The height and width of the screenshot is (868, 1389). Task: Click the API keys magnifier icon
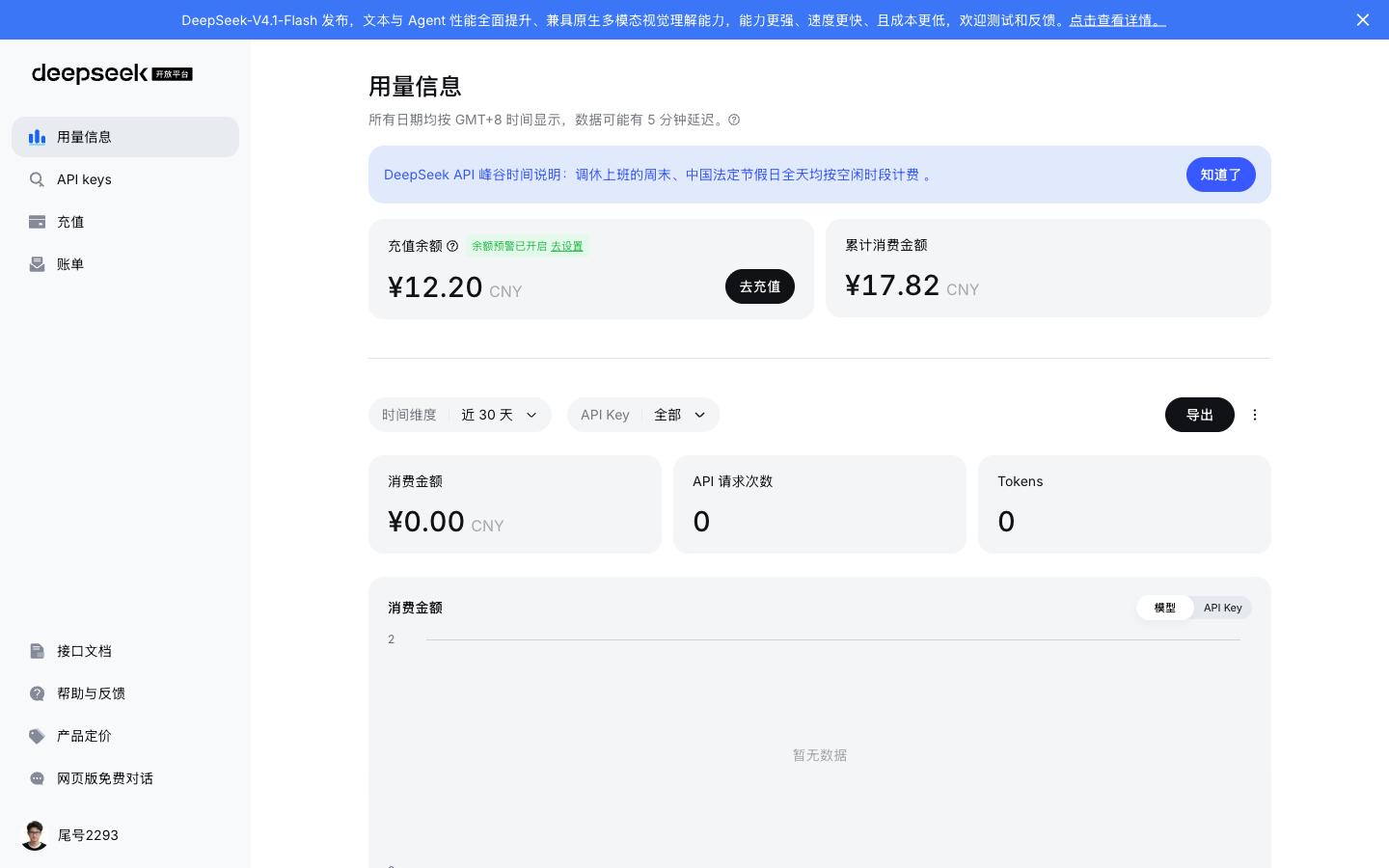(x=37, y=179)
